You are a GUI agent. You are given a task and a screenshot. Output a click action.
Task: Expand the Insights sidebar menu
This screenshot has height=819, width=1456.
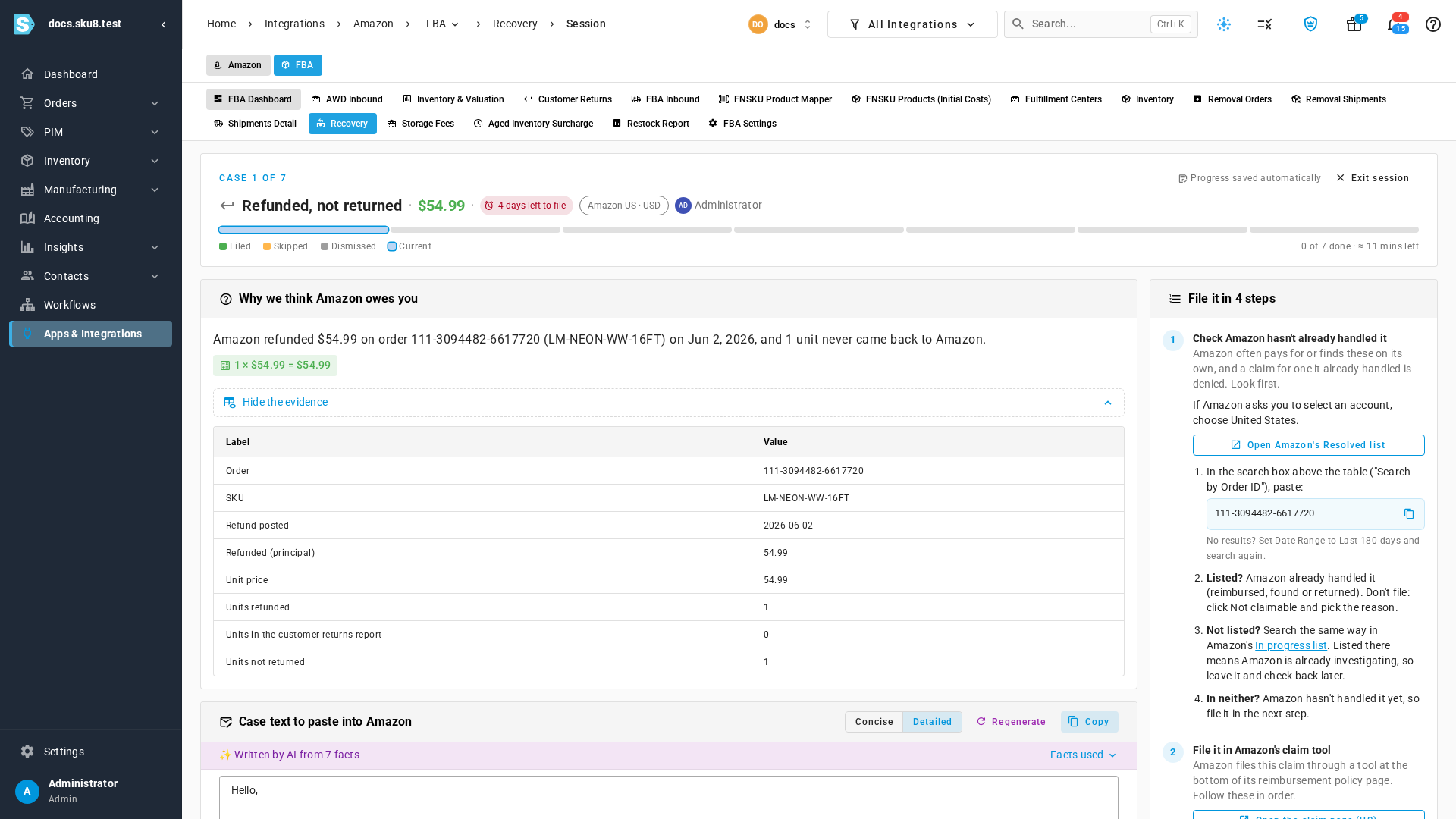[x=90, y=247]
